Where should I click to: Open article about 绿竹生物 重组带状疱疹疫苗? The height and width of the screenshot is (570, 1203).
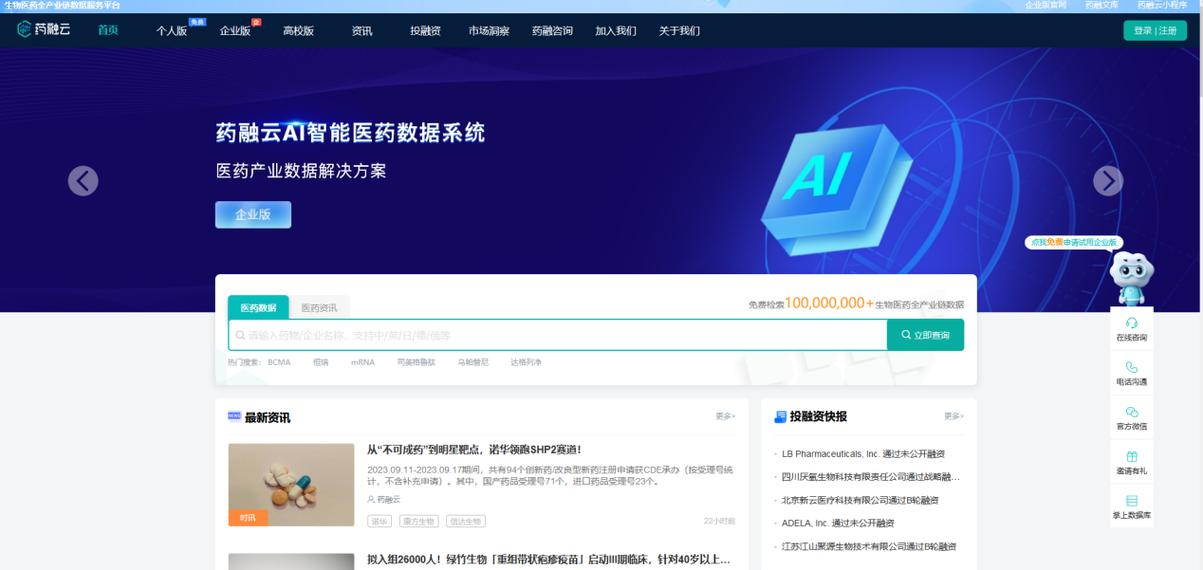tap(549, 560)
